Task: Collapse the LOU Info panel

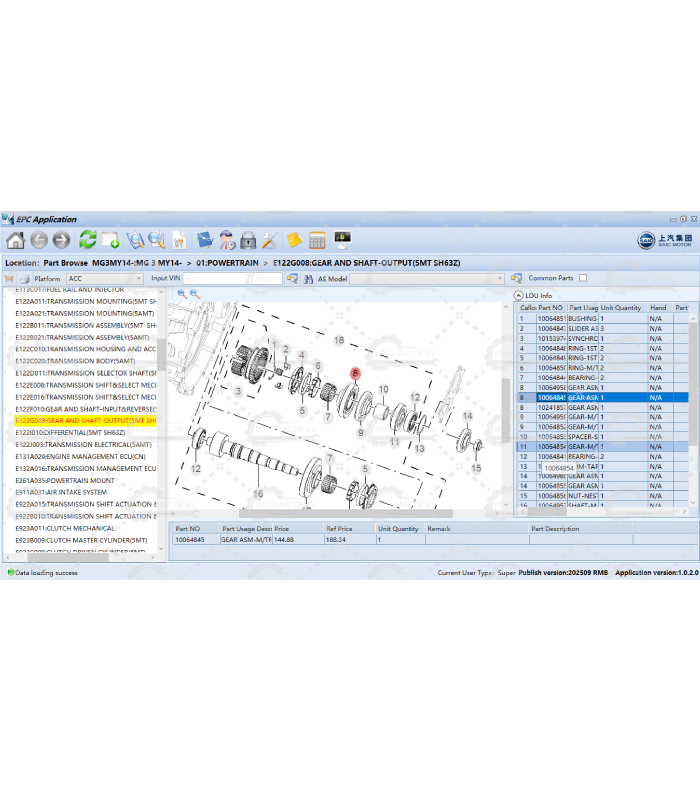Action: (519, 295)
